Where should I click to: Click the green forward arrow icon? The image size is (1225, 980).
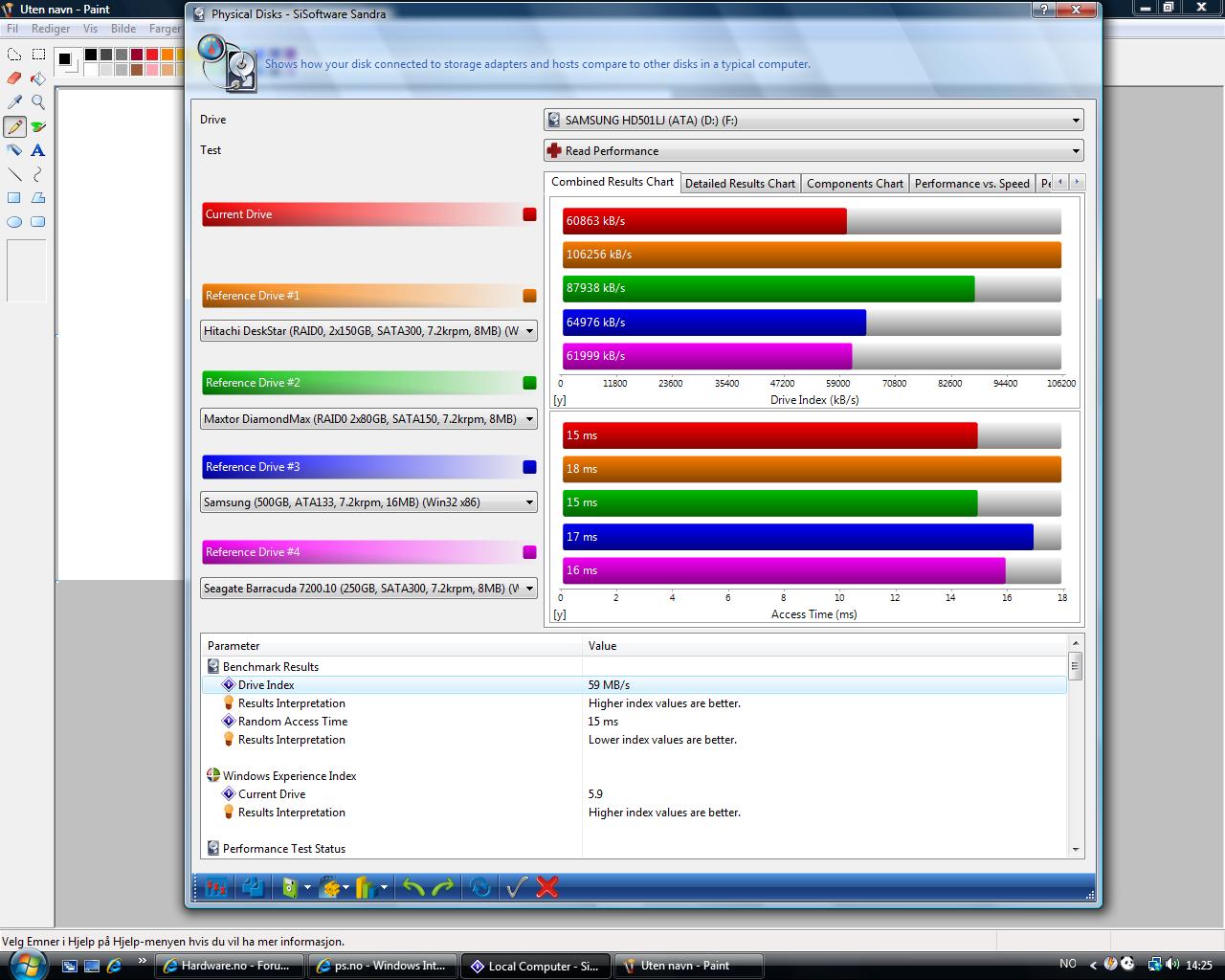pyautogui.click(x=443, y=887)
